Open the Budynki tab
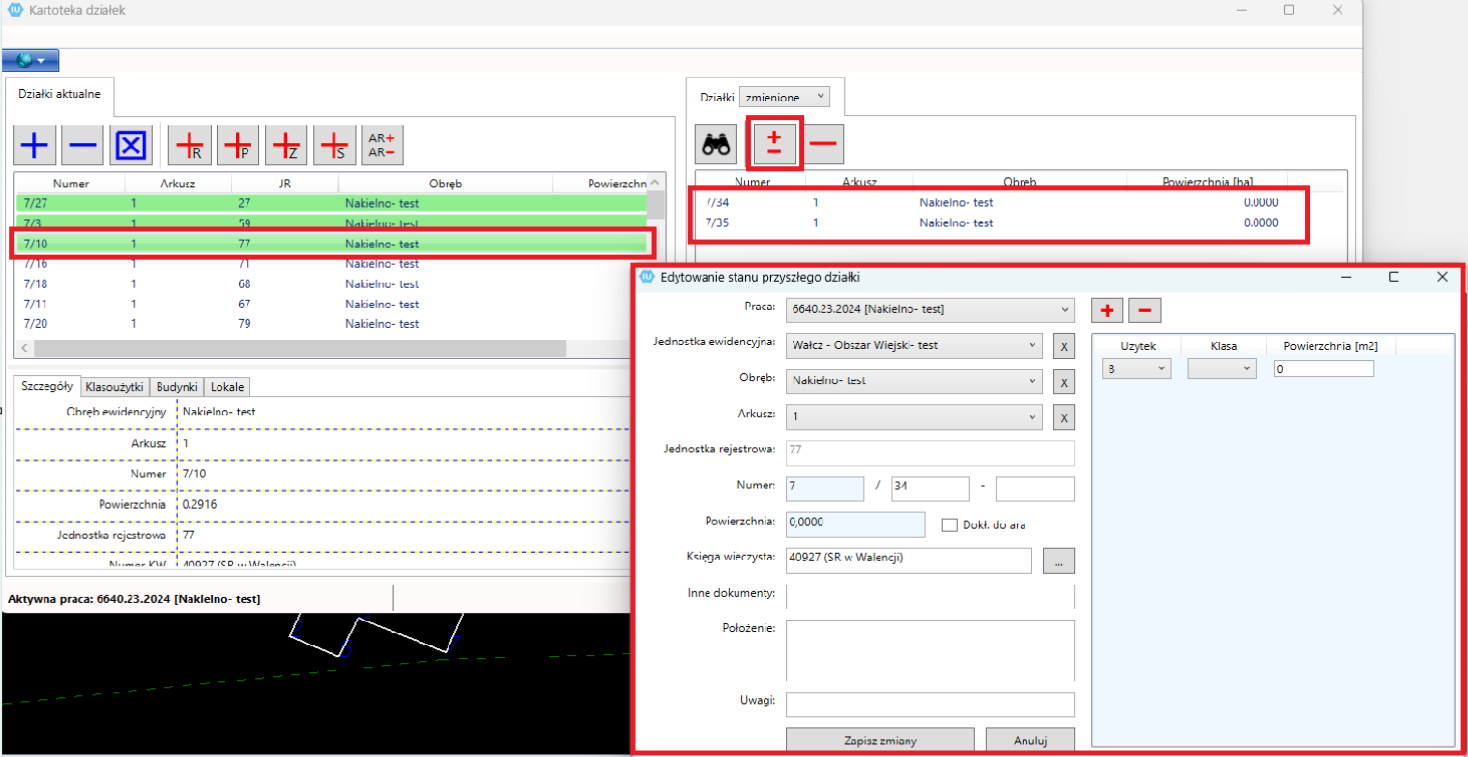 click(x=178, y=387)
